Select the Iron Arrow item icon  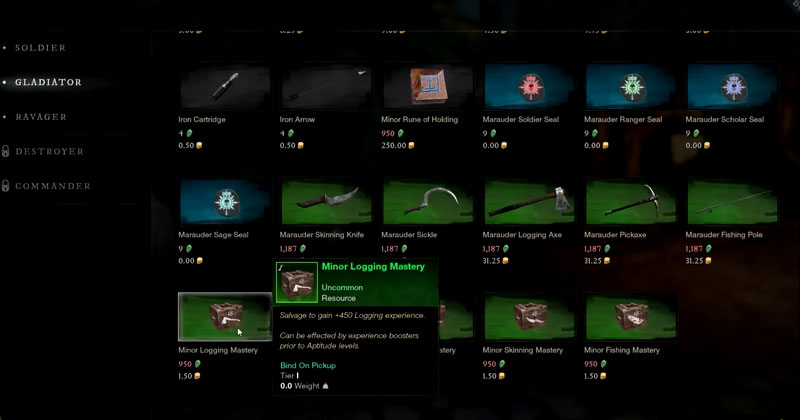[x=326, y=86]
